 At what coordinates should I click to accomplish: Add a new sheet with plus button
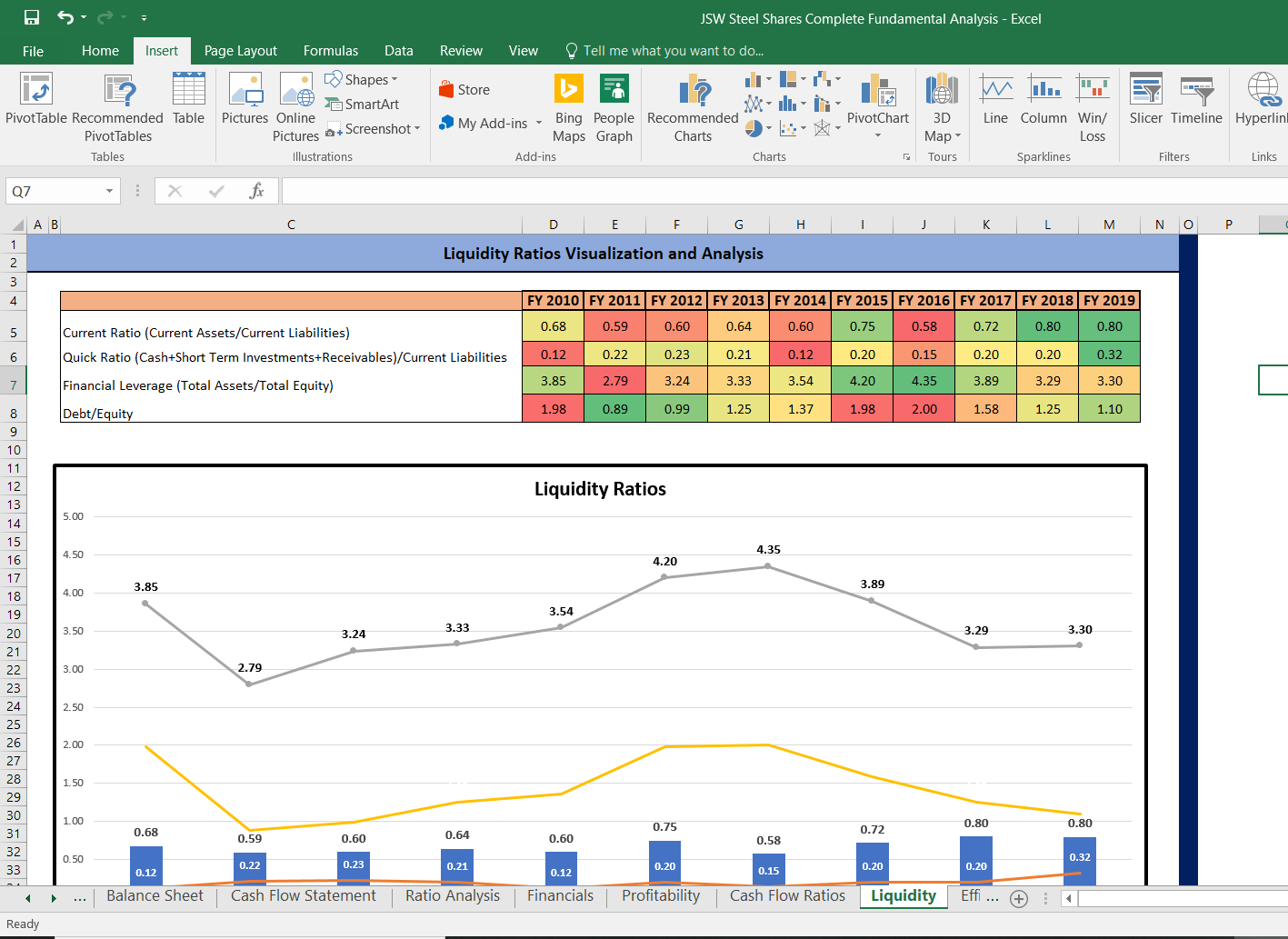(x=1019, y=898)
